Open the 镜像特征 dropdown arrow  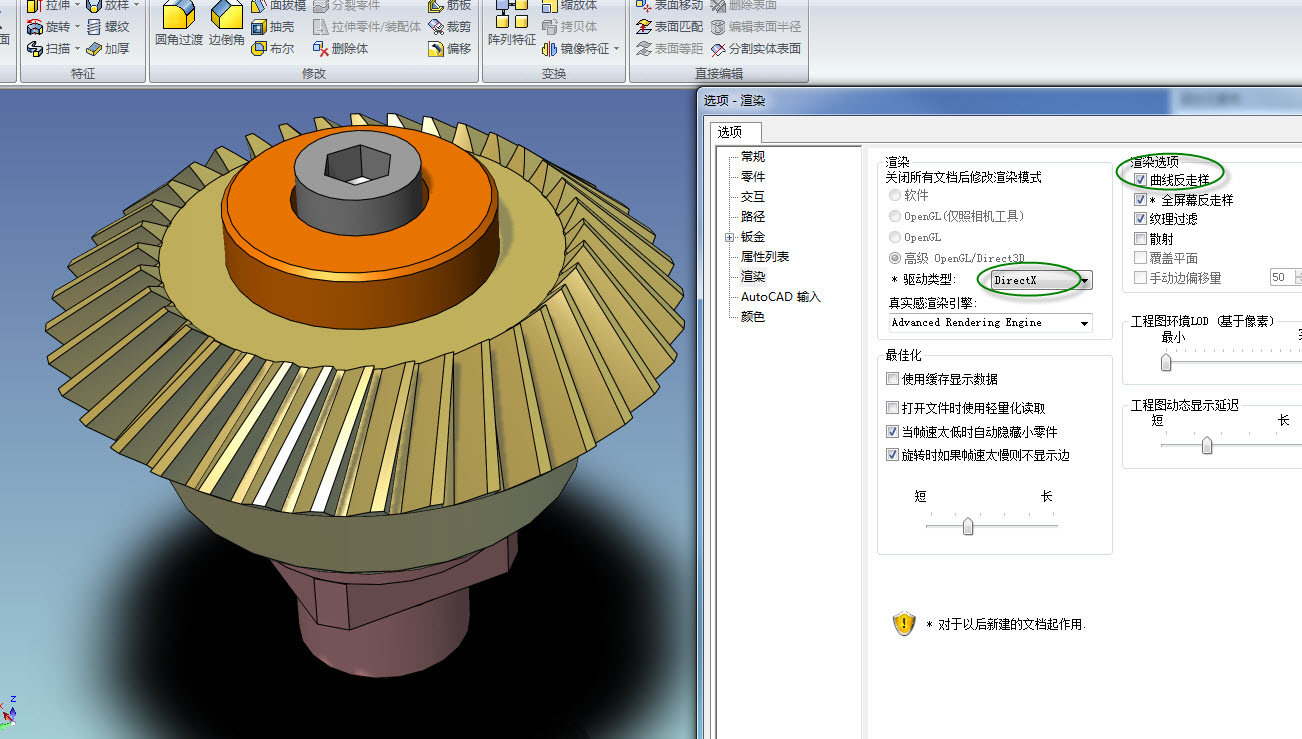[617, 49]
